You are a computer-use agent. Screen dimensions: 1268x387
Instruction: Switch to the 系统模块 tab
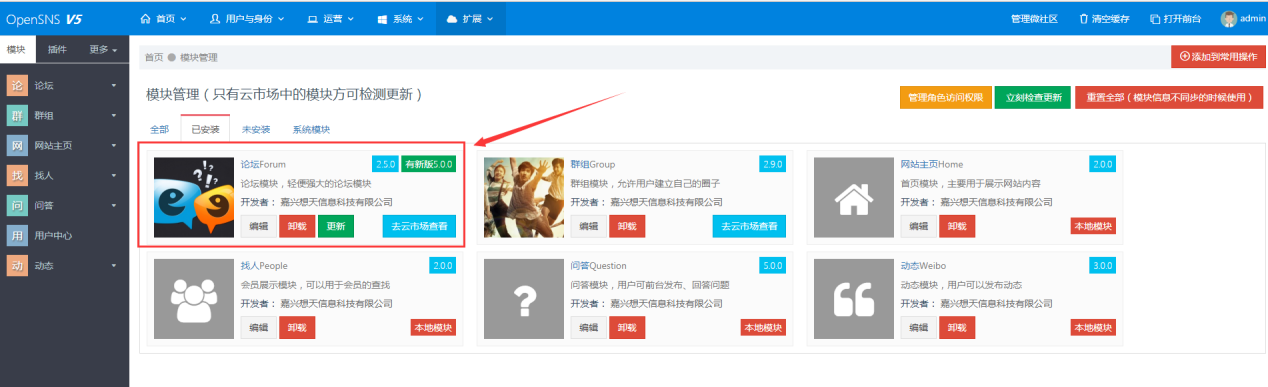click(311, 130)
